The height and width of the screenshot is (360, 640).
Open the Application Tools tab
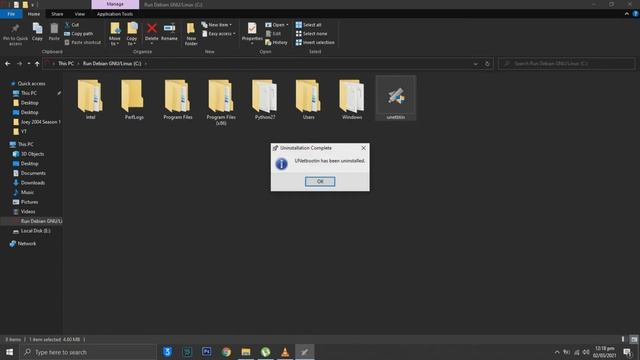point(115,14)
